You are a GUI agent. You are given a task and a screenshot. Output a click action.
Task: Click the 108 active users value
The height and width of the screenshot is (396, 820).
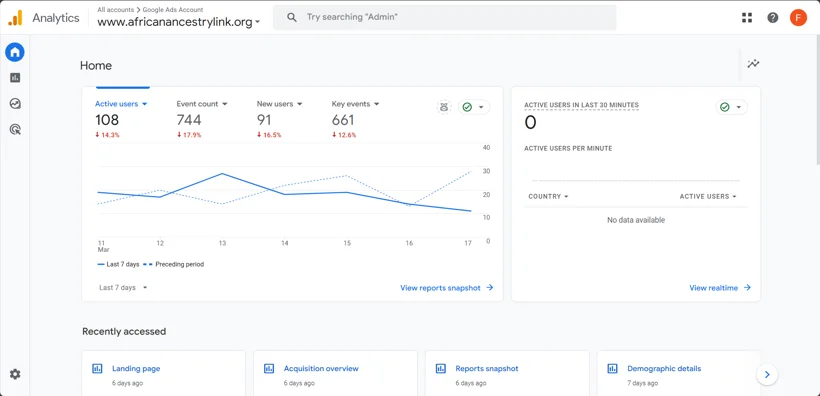107,120
